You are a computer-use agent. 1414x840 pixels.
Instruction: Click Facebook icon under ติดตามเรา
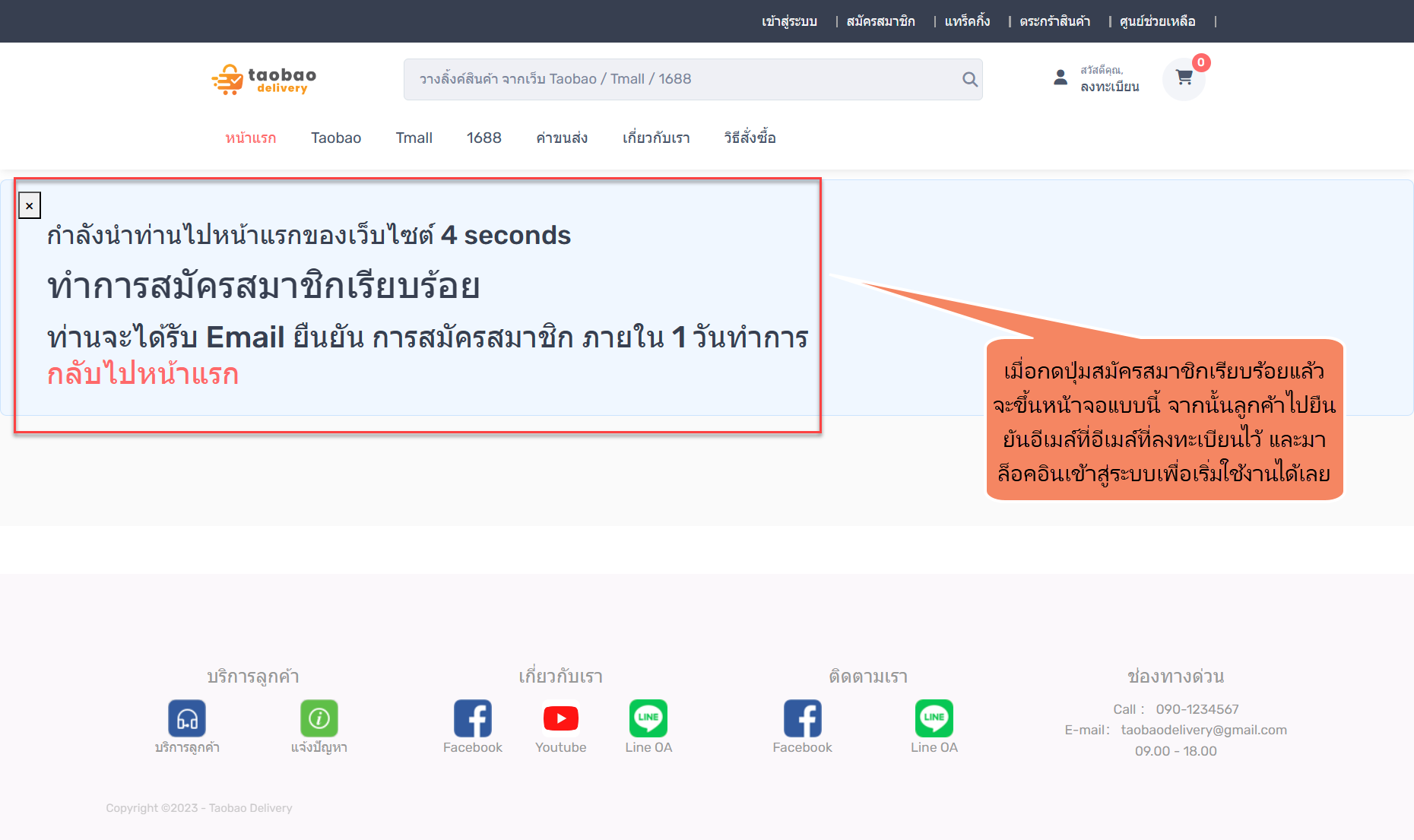(803, 718)
